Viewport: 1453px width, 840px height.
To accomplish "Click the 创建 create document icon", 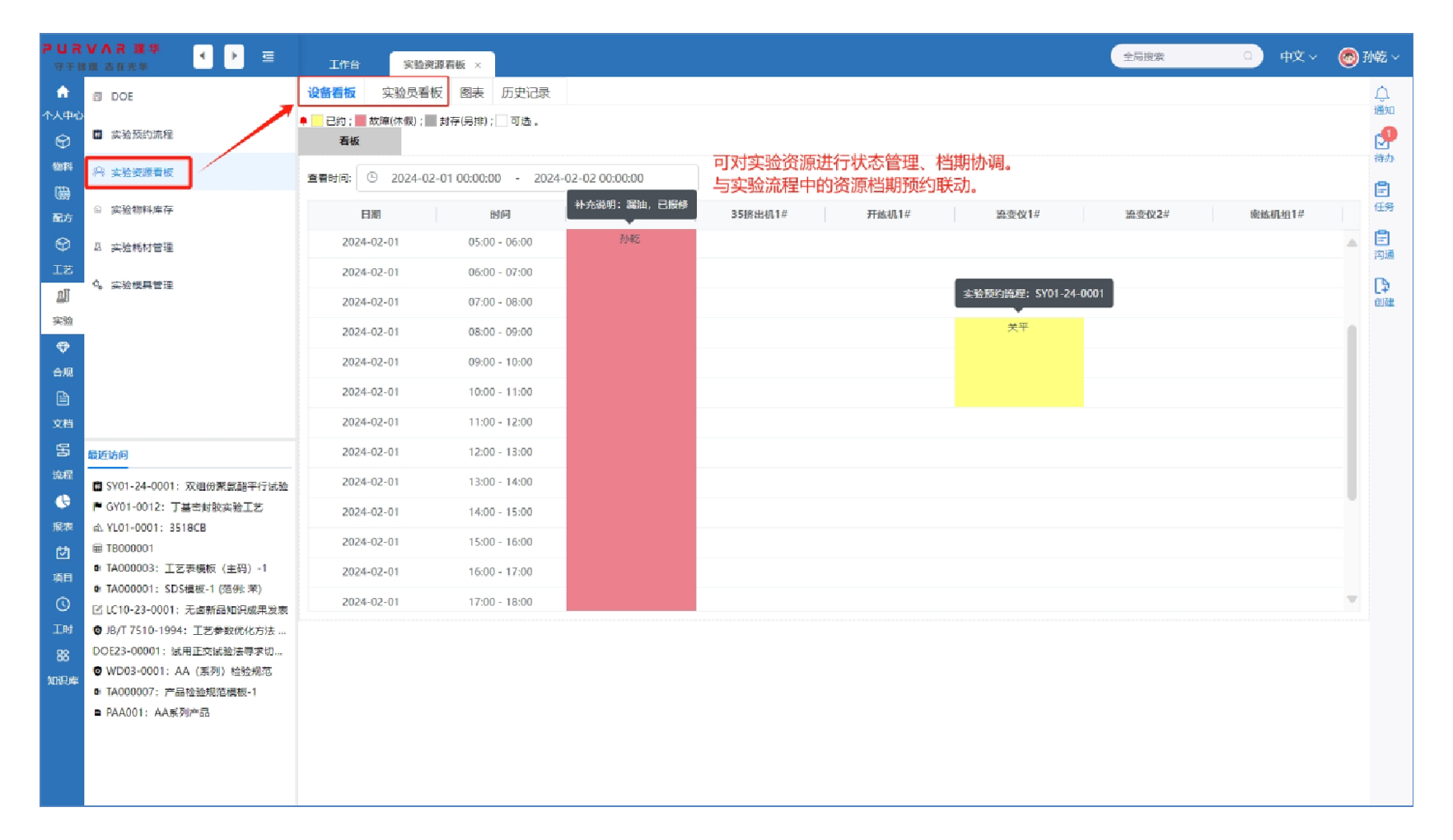I will coord(1382,287).
